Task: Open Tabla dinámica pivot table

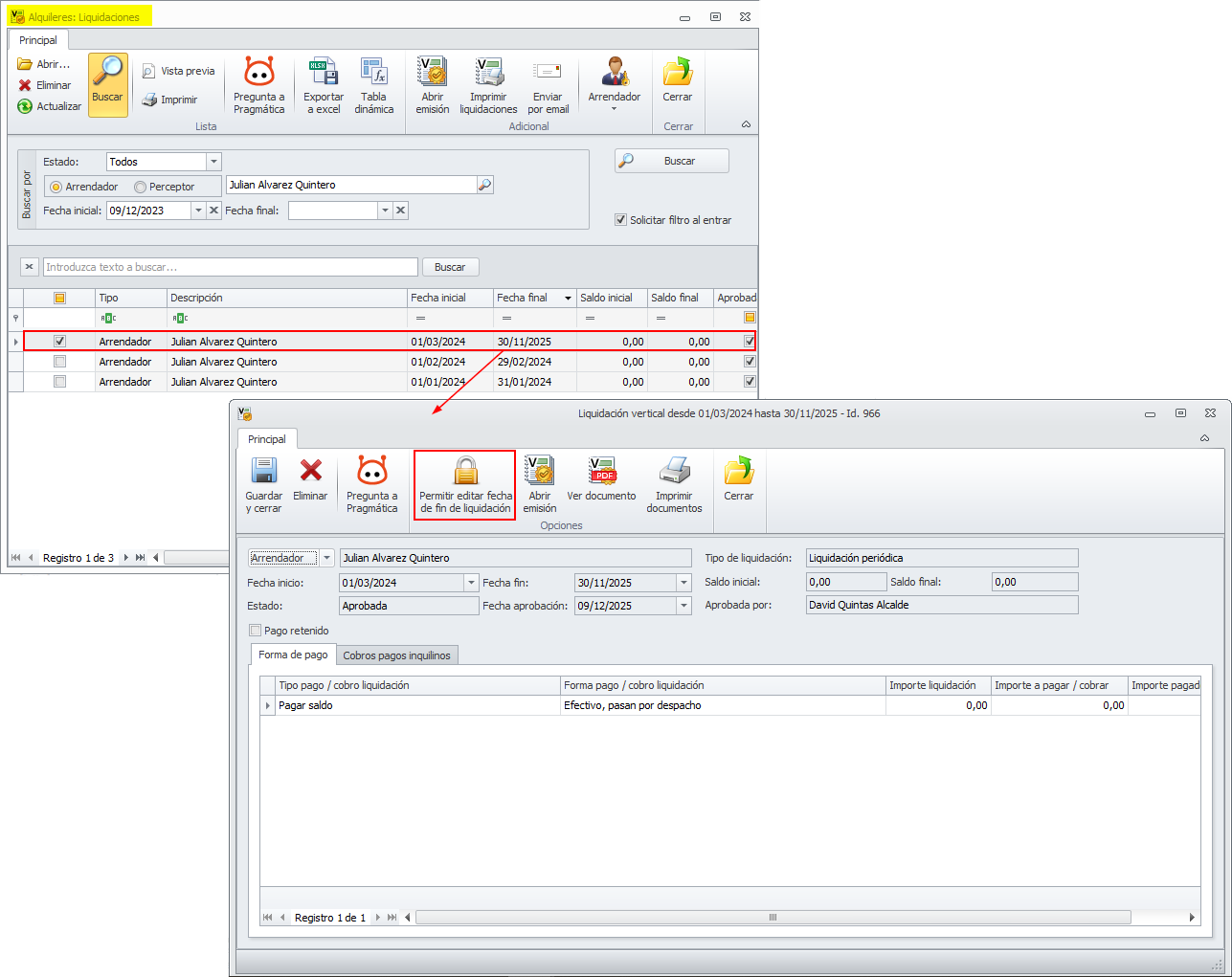Action: point(374,84)
